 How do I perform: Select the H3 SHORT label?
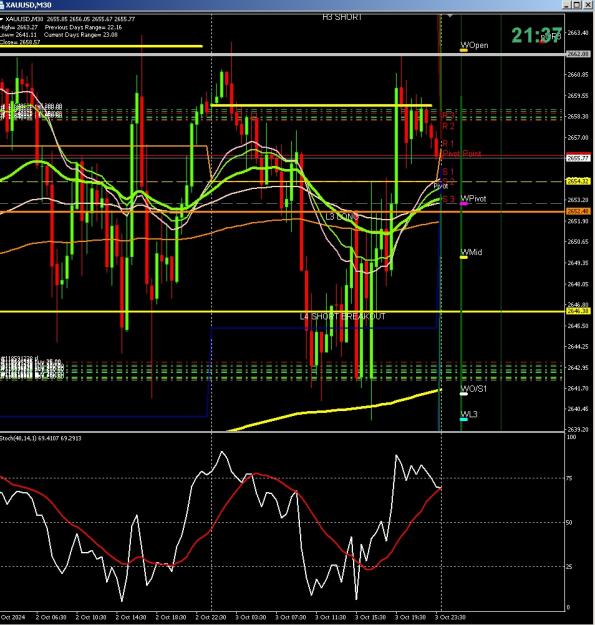[342, 17]
